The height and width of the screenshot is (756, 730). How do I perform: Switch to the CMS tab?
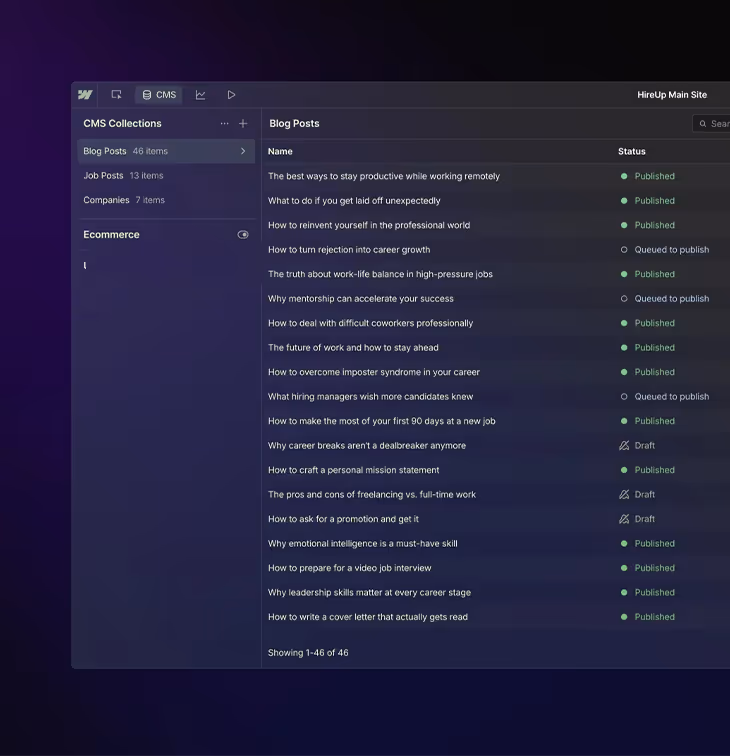pos(159,95)
